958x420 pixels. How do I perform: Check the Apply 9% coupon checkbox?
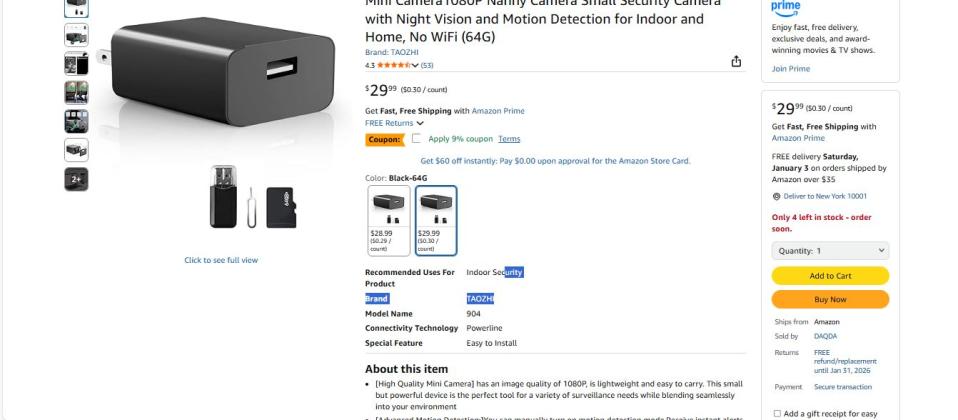[x=417, y=139]
